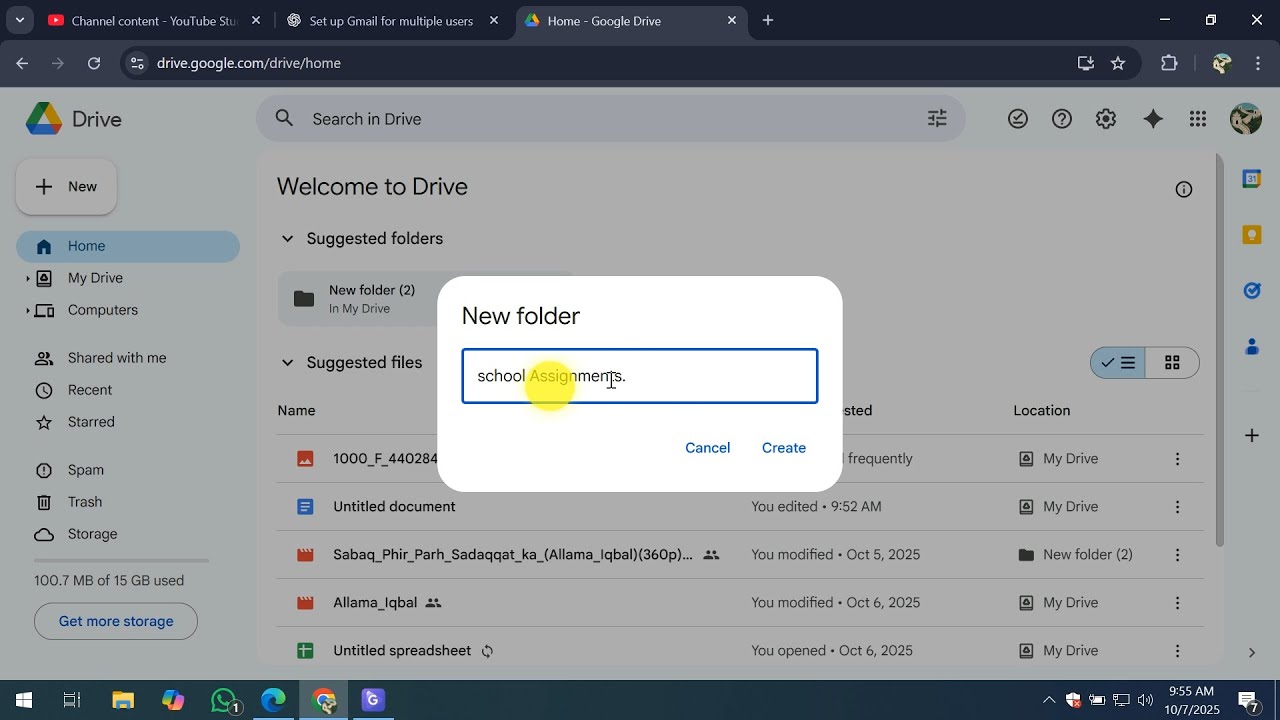Screen dimensions: 1280x720
Task: Open the Google apps grid
Action: tap(1198, 119)
